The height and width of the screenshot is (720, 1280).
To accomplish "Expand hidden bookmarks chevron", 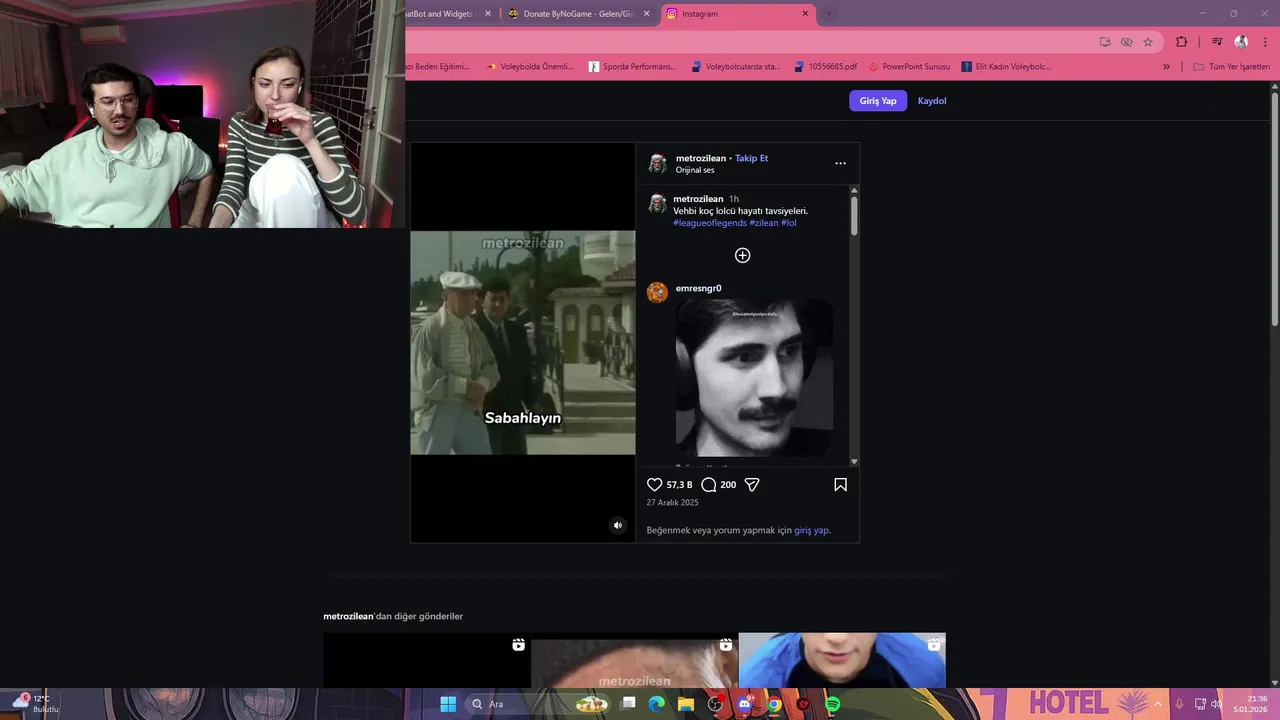I will coord(1166,67).
